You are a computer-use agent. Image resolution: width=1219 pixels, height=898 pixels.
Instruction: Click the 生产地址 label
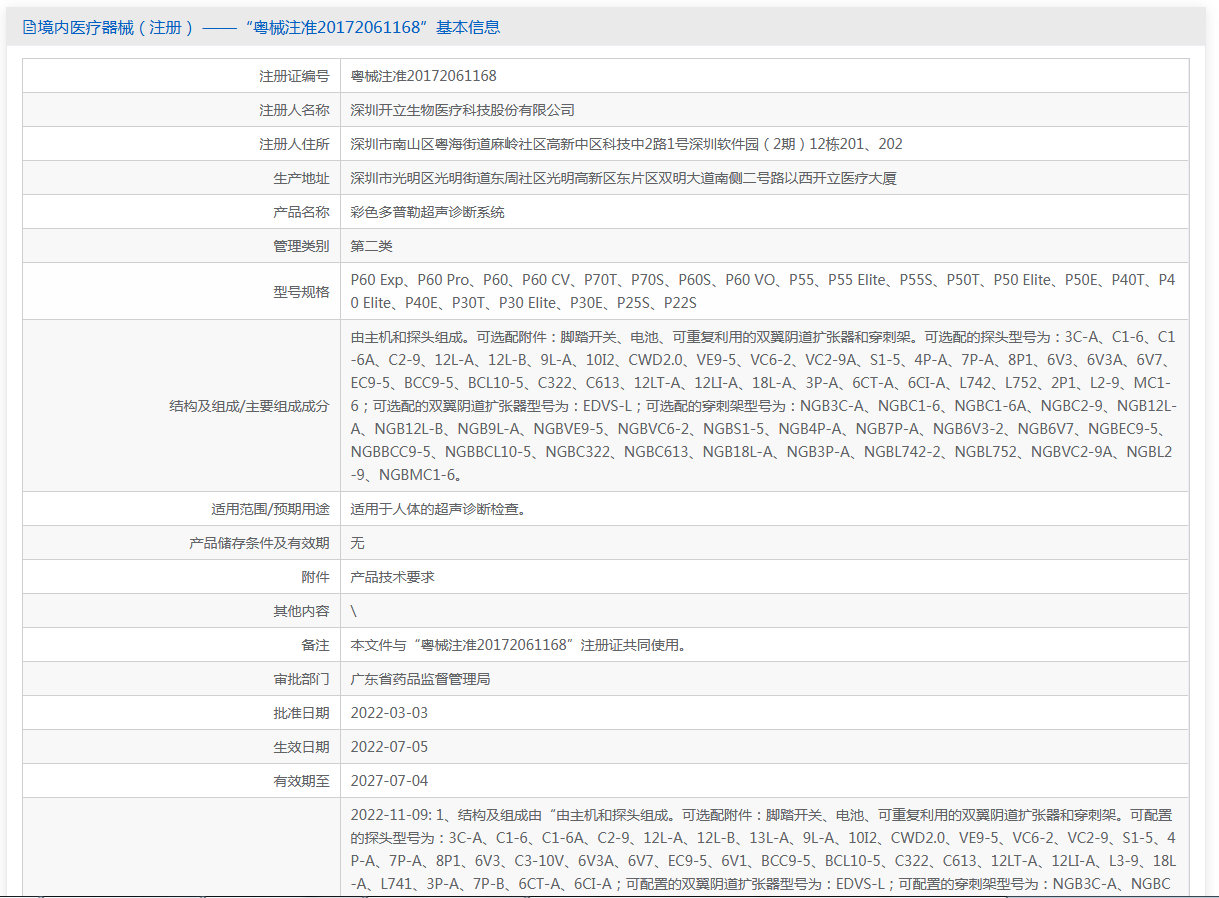click(301, 178)
